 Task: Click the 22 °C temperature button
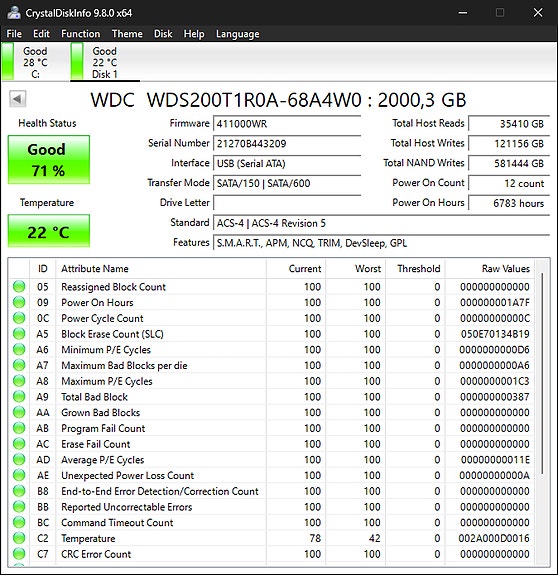pos(49,231)
